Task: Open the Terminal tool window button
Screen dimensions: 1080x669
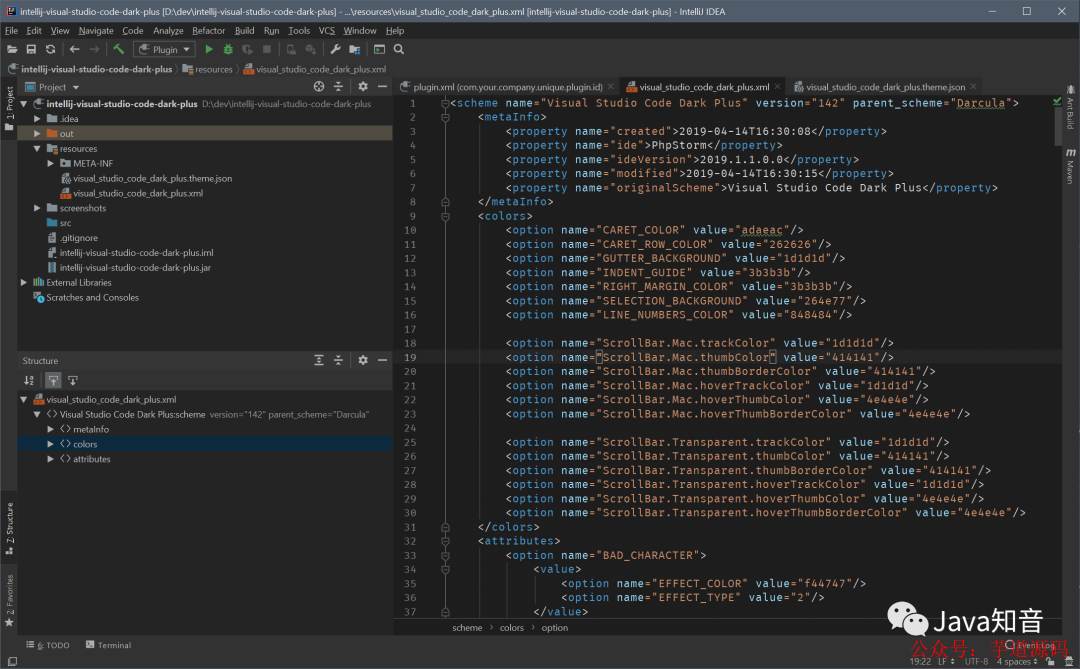Action: click(x=108, y=646)
